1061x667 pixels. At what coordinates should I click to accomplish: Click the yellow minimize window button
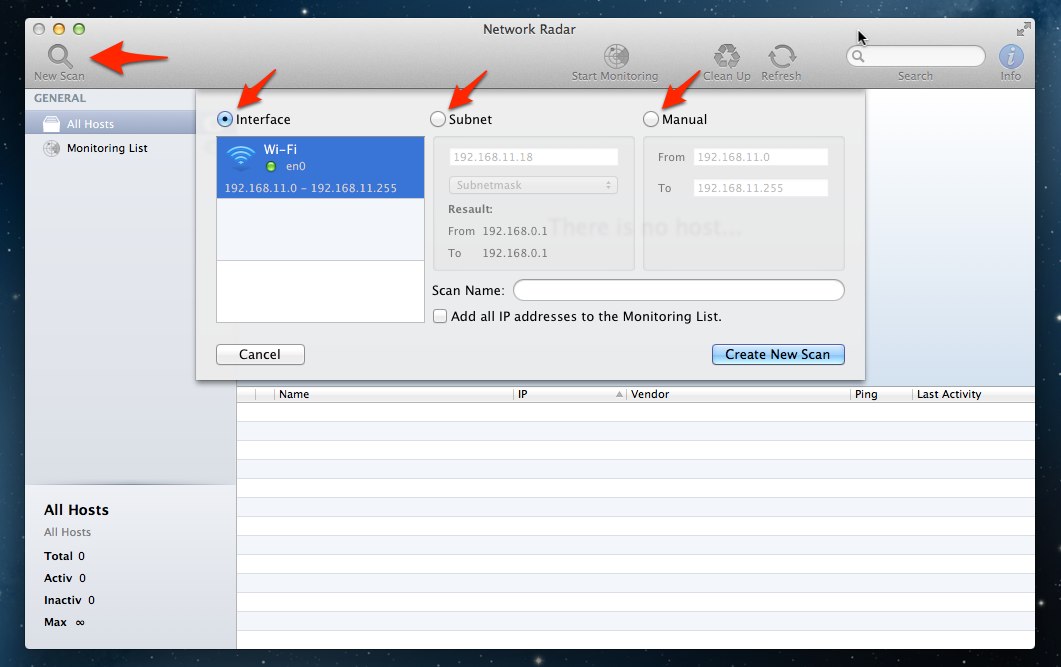coord(59,29)
